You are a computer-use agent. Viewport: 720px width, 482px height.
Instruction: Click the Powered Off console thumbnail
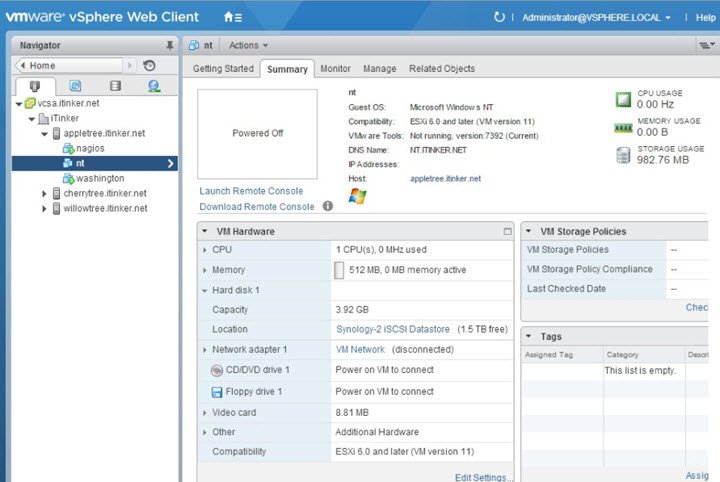point(257,134)
